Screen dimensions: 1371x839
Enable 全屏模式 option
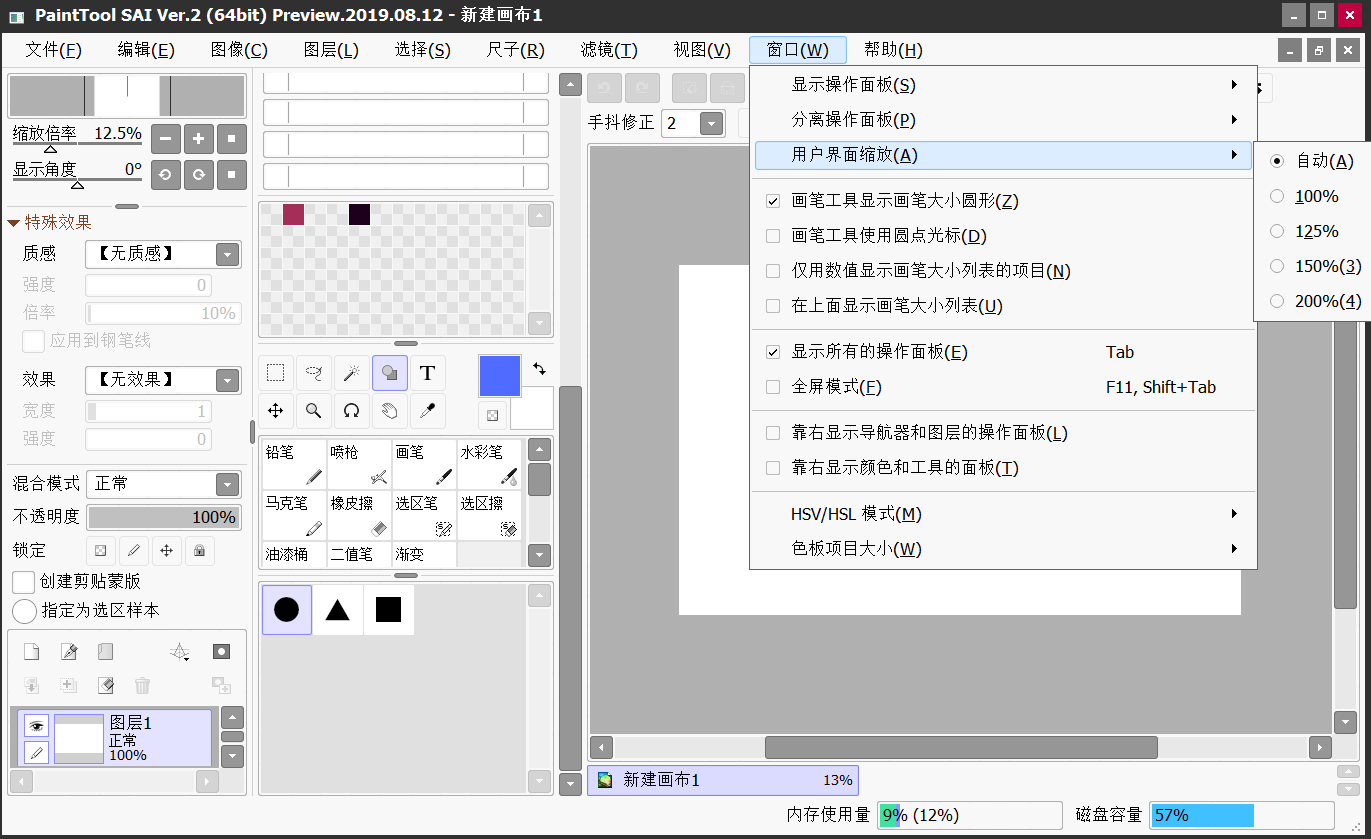pos(773,387)
